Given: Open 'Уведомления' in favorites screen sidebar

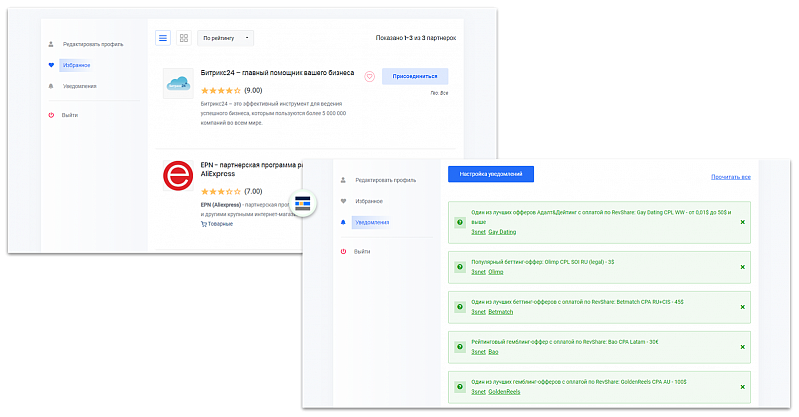Looking at the screenshot, I should coord(79,86).
